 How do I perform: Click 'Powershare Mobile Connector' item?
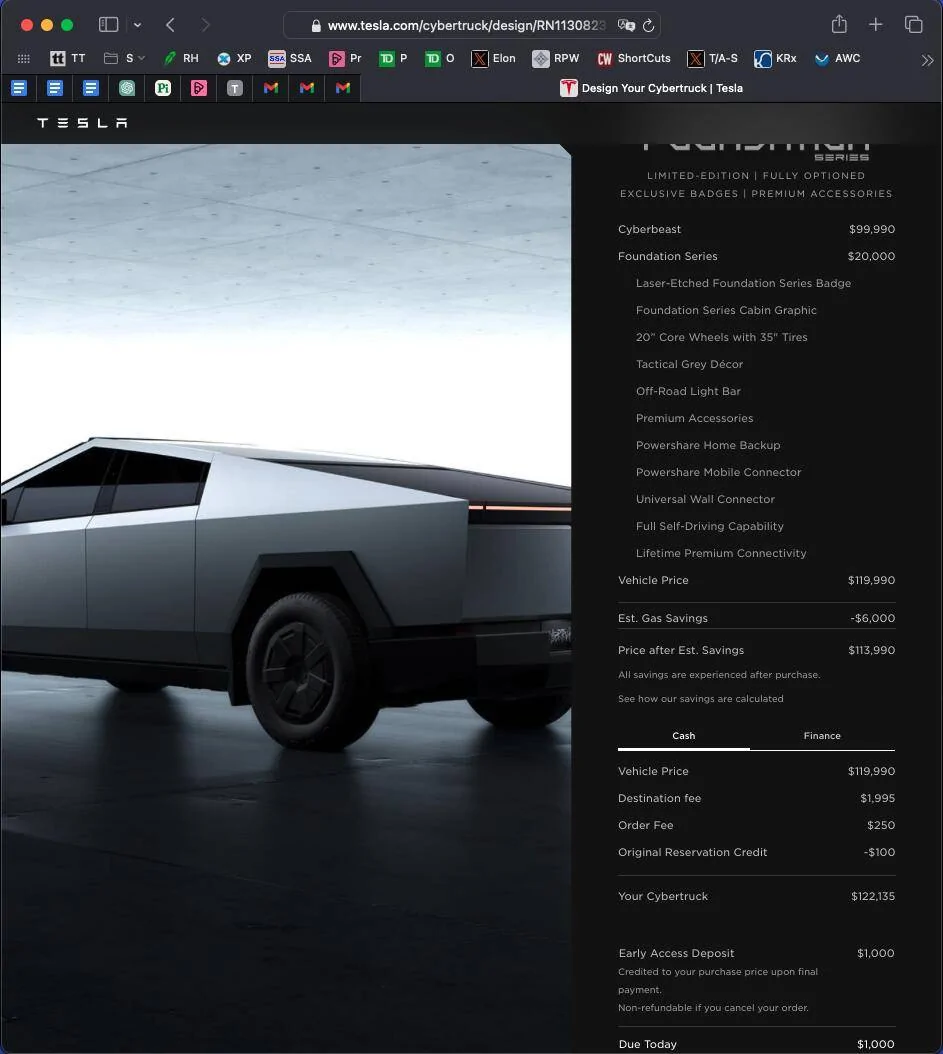tap(719, 472)
